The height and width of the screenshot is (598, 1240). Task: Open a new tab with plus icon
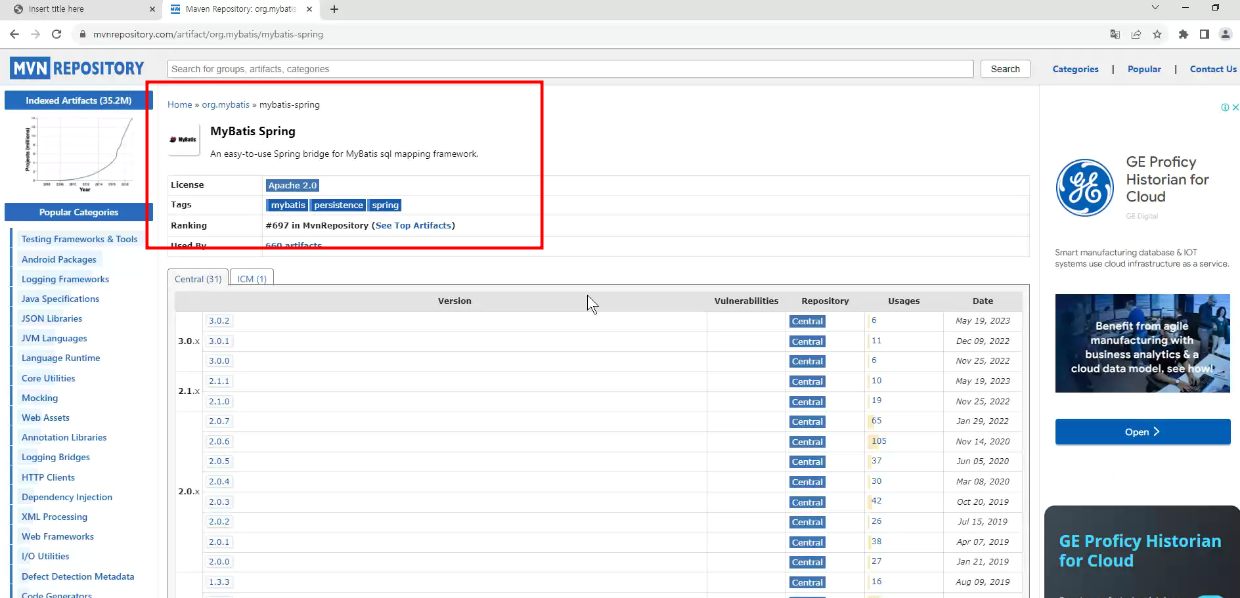334,9
